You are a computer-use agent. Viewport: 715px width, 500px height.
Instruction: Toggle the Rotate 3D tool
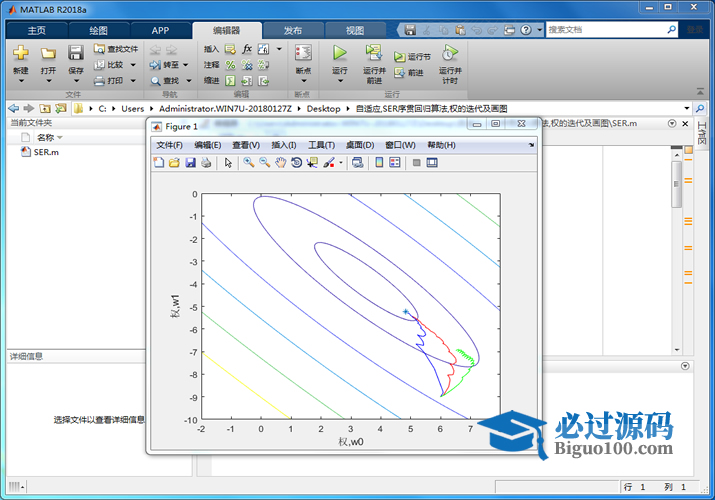(x=296, y=163)
